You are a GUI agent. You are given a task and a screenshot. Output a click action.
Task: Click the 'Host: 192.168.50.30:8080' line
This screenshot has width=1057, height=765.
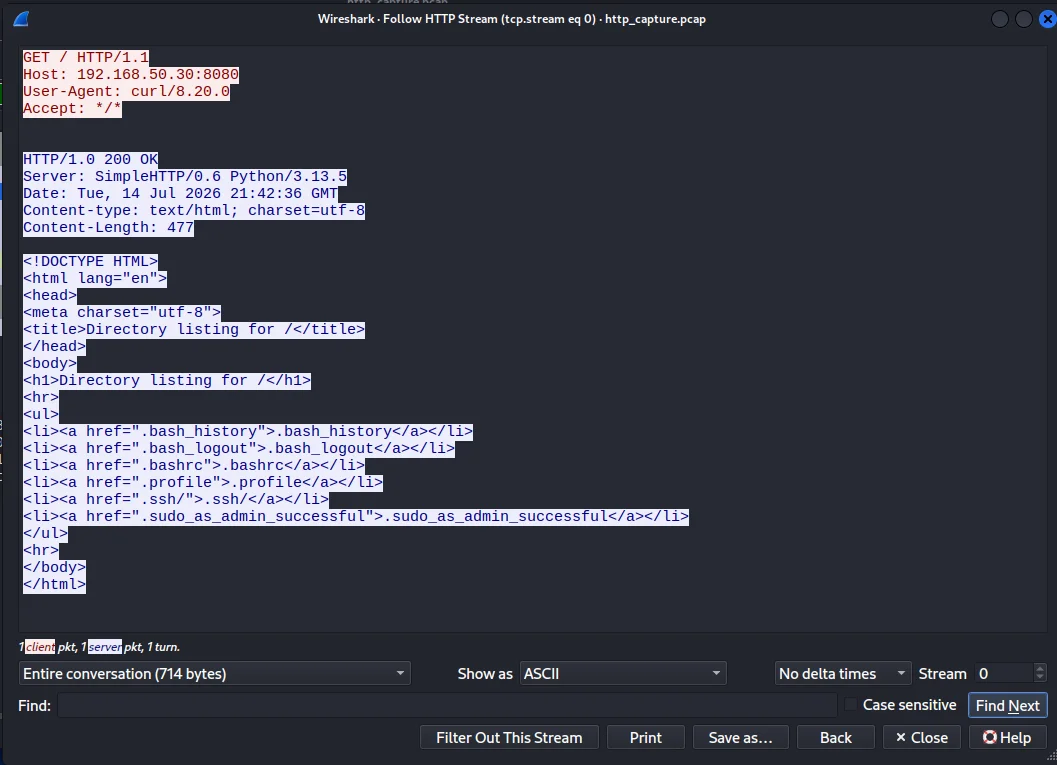coord(131,74)
